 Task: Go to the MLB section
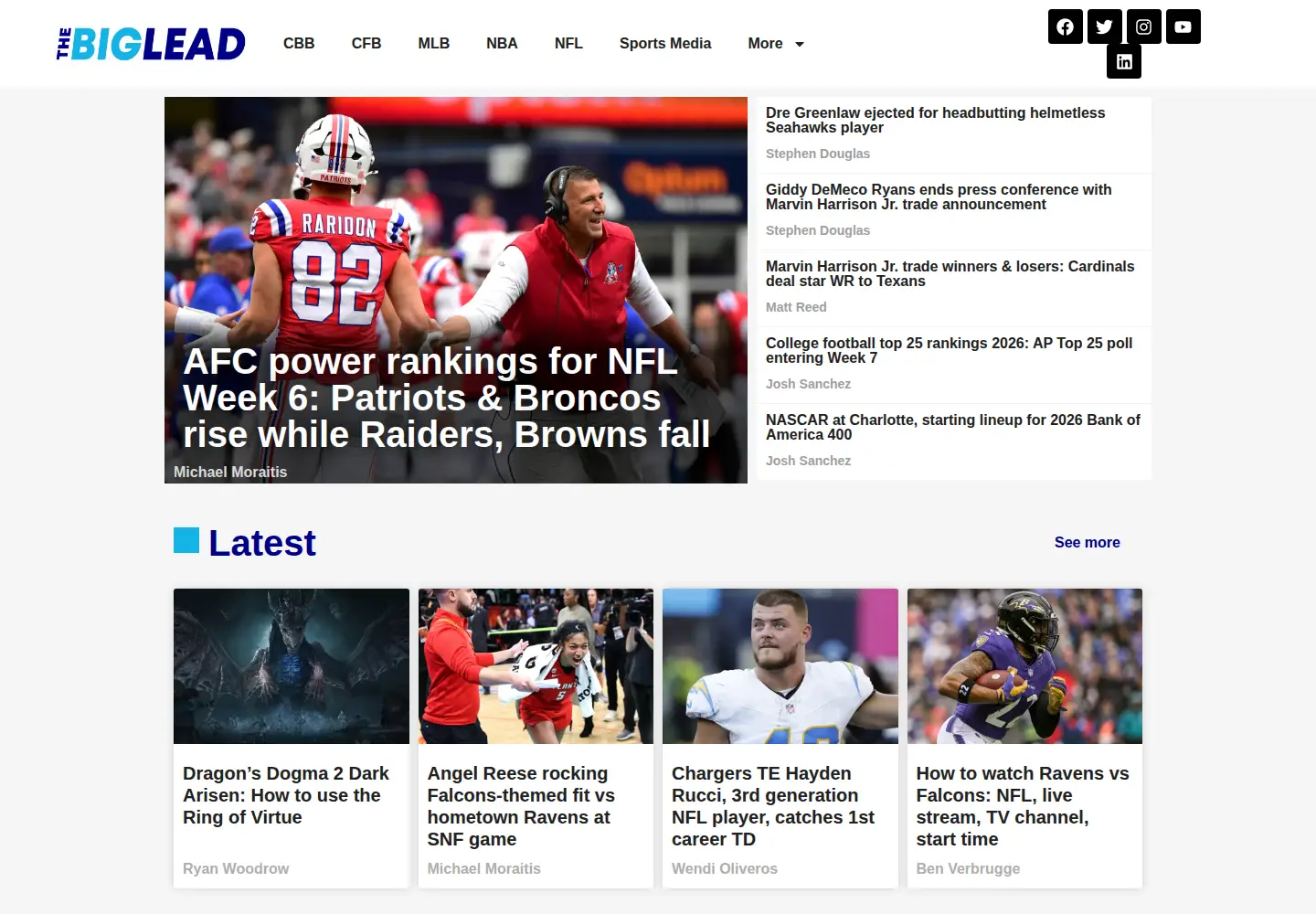[433, 43]
